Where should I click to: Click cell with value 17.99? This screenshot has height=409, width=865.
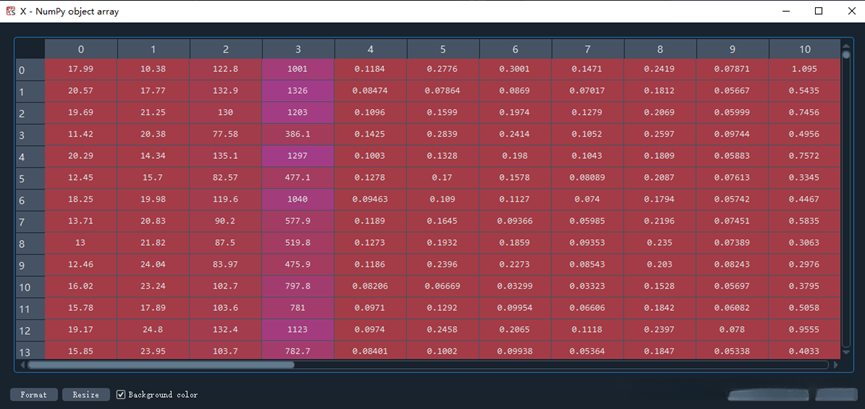click(x=81, y=70)
